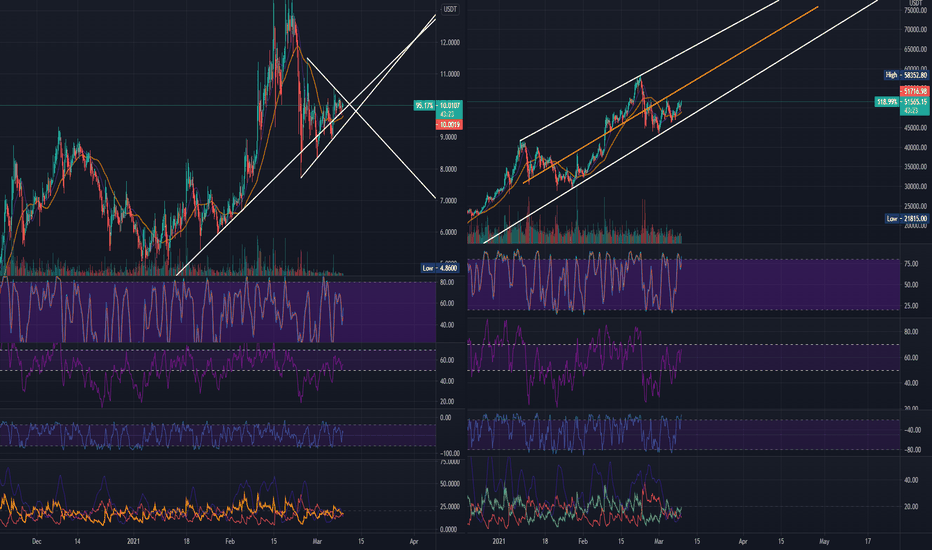Select the 0.0000 indicator scale value
The height and width of the screenshot is (550, 932).
(x=450, y=529)
